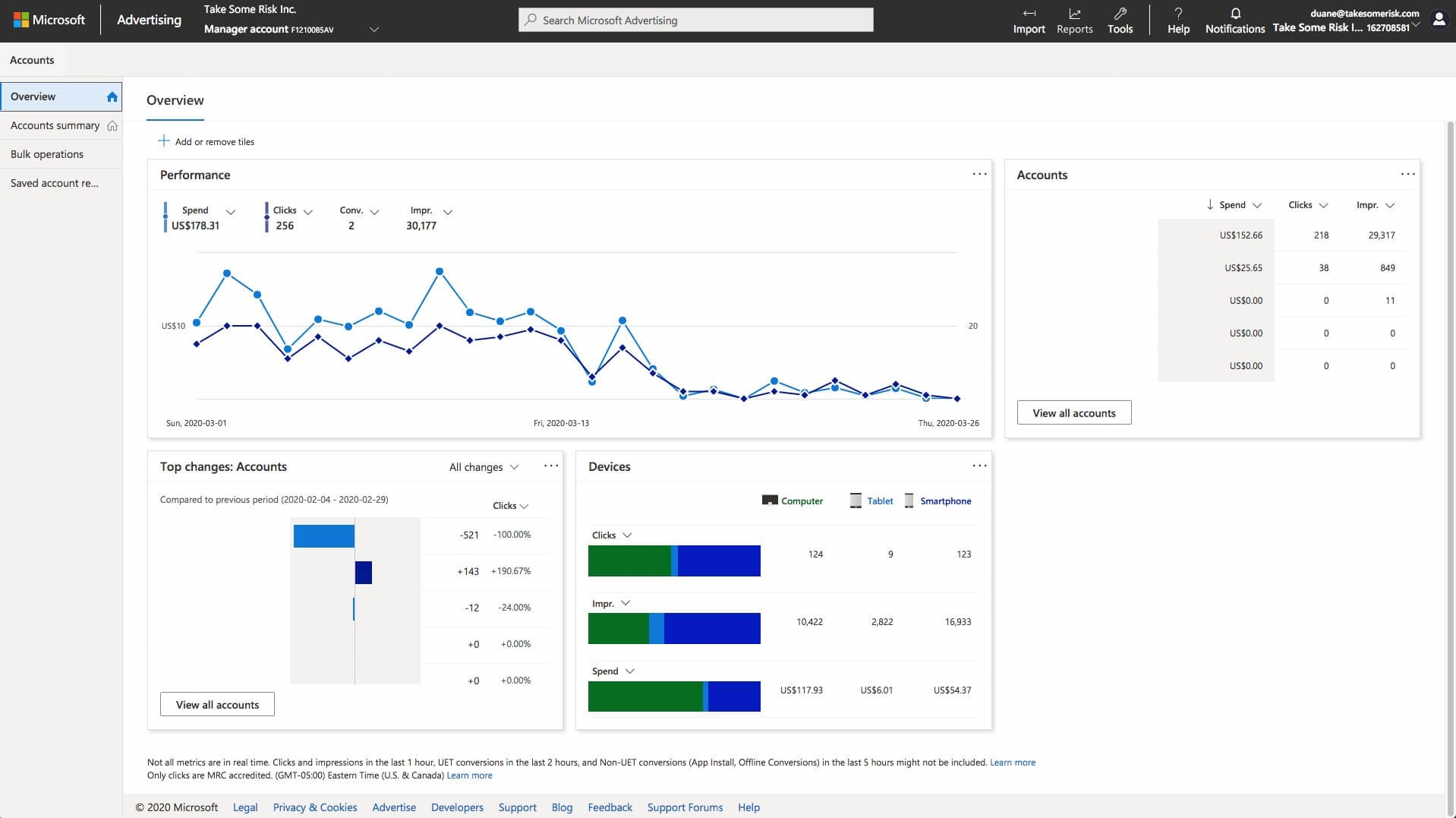The height and width of the screenshot is (818, 1456).
Task: Open the Top changes tile more options menu
Action: (x=551, y=466)
